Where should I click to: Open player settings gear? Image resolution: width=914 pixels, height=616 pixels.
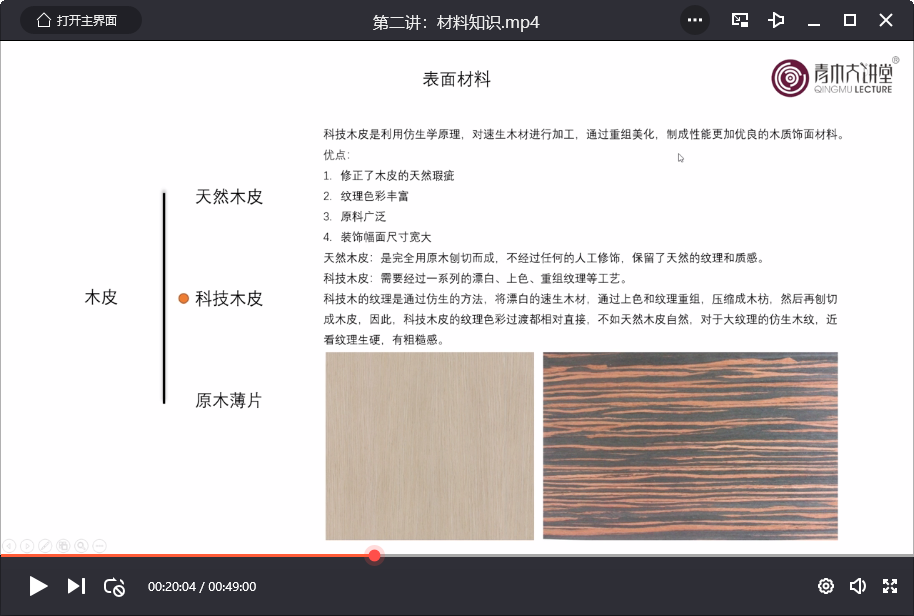pyautogui.click(x=826, y=586)
